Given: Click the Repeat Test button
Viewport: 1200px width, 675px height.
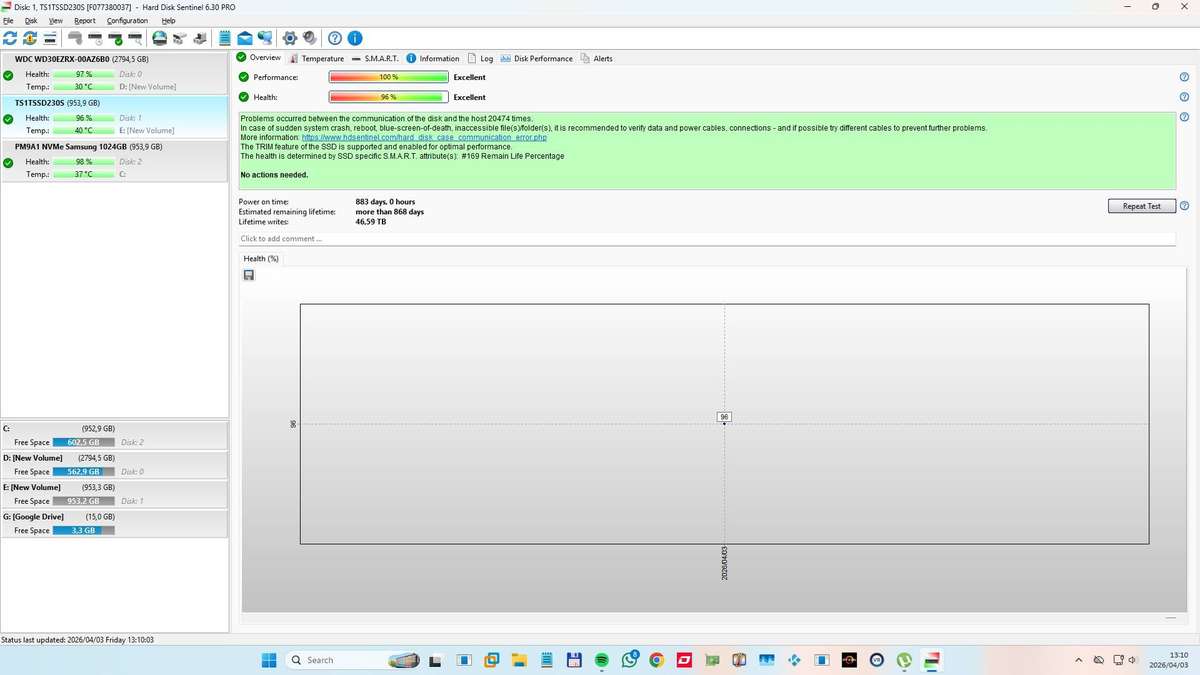Looking at the screenshot, I should pyautogui.click(x=1142, y=206).
